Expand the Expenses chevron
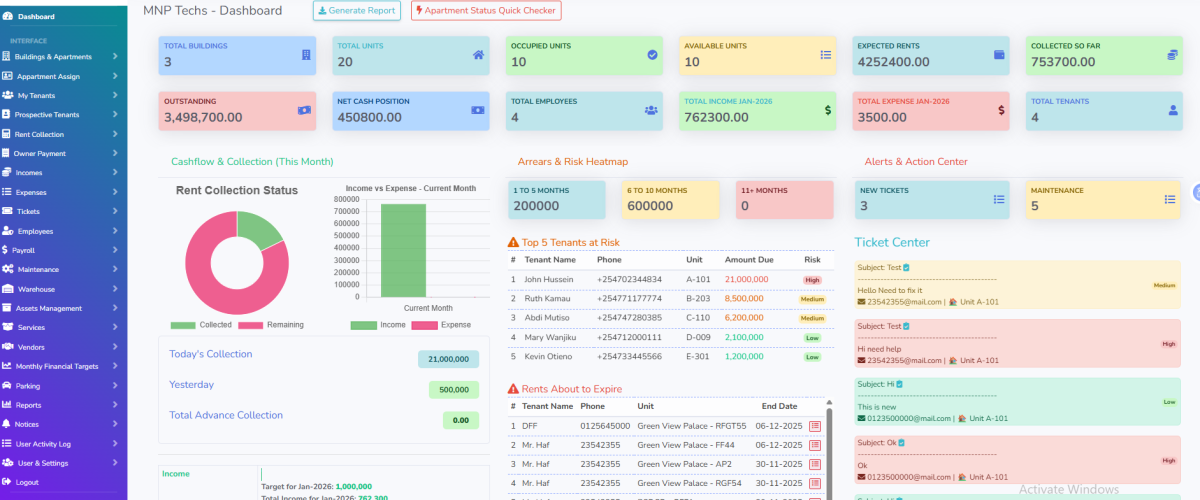 coord(115,192)
